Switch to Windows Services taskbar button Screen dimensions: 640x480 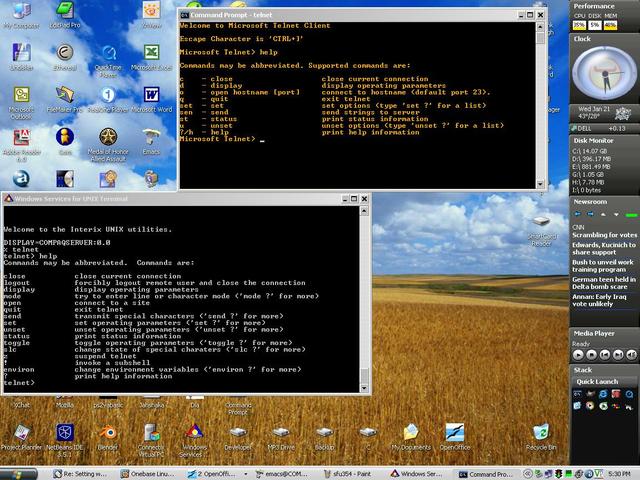point(417,474)
